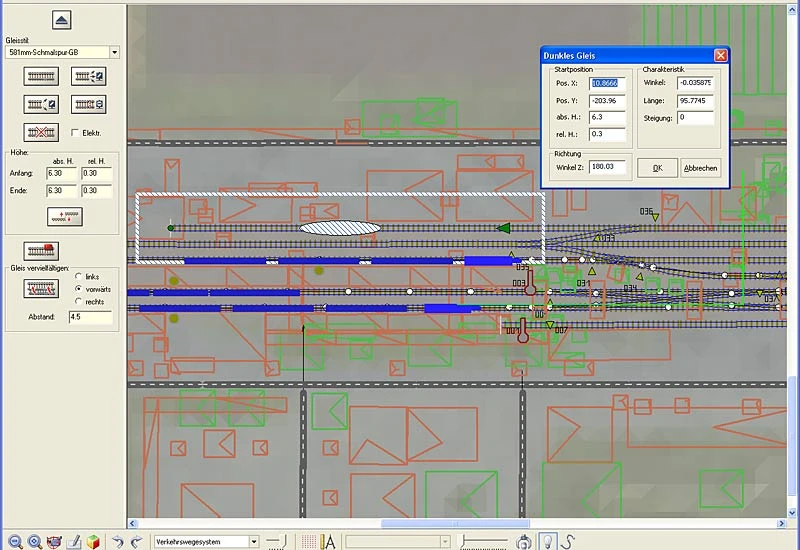Enable the Elektr. checkbox
The width and height of the screenshot is (800, 550).
(x=75, y=133)
